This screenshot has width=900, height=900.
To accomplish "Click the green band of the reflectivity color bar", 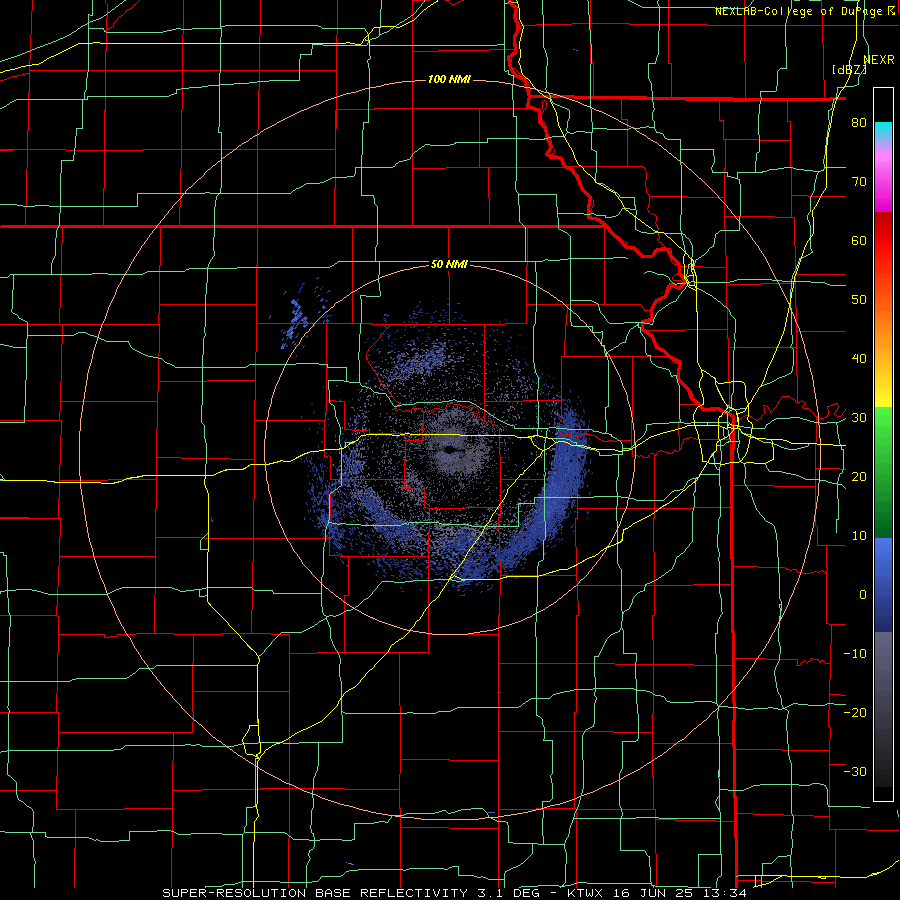I will (x=883, y=472).
